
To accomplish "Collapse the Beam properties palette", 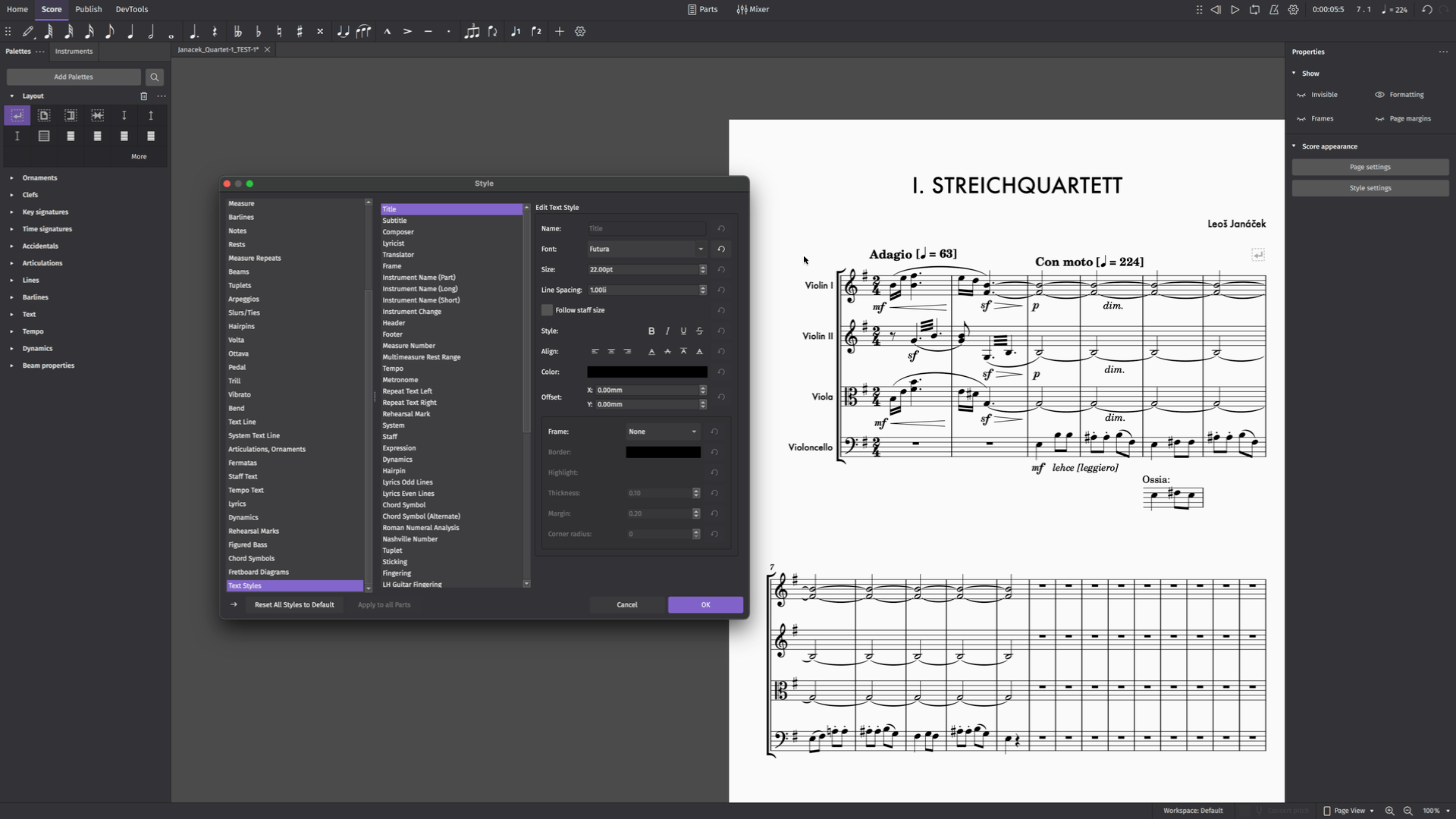I will pos(11,365).
